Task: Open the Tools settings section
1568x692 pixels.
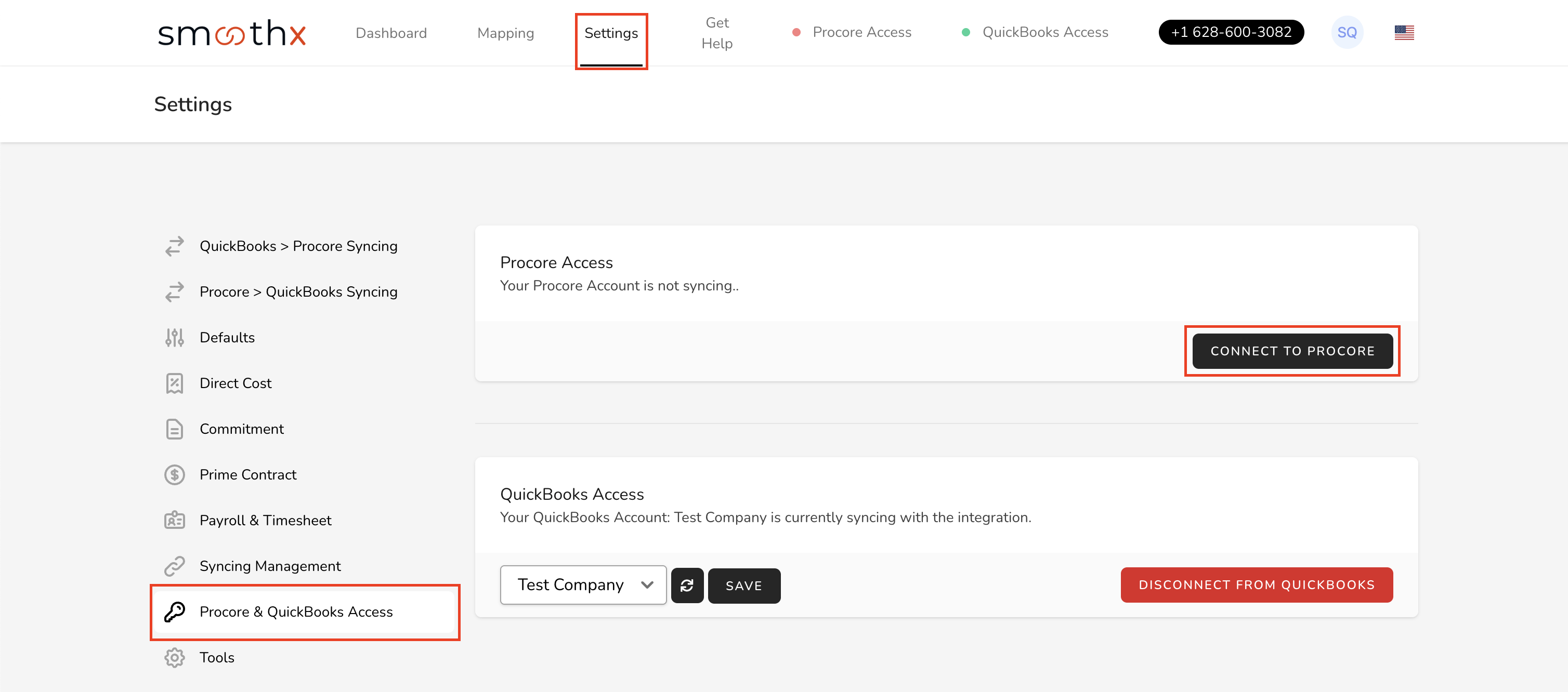Action: (x=305, y=657)
